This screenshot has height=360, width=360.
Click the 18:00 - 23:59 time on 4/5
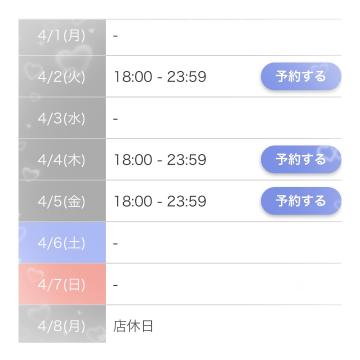tap(160, 201)
